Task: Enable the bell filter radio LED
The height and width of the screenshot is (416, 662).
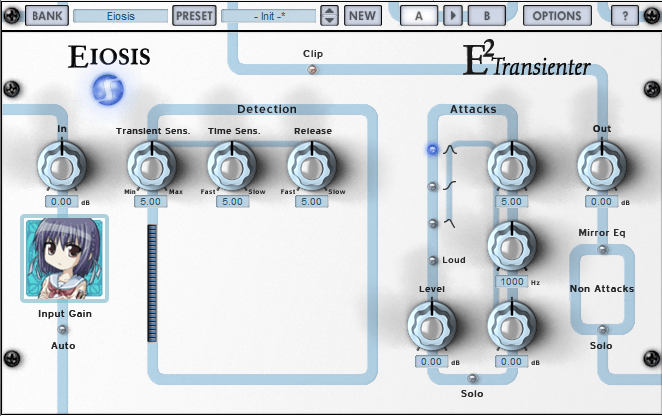Action: [432, 150]
